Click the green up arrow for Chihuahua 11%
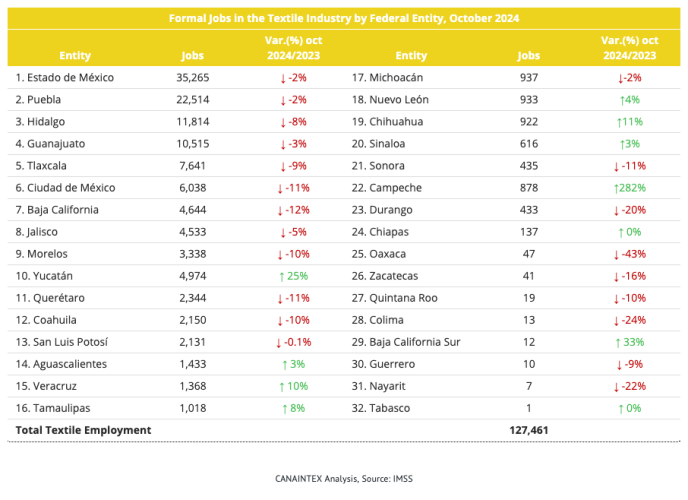Image resolution: width=688 pixels, height=500 pixels. 619,122
